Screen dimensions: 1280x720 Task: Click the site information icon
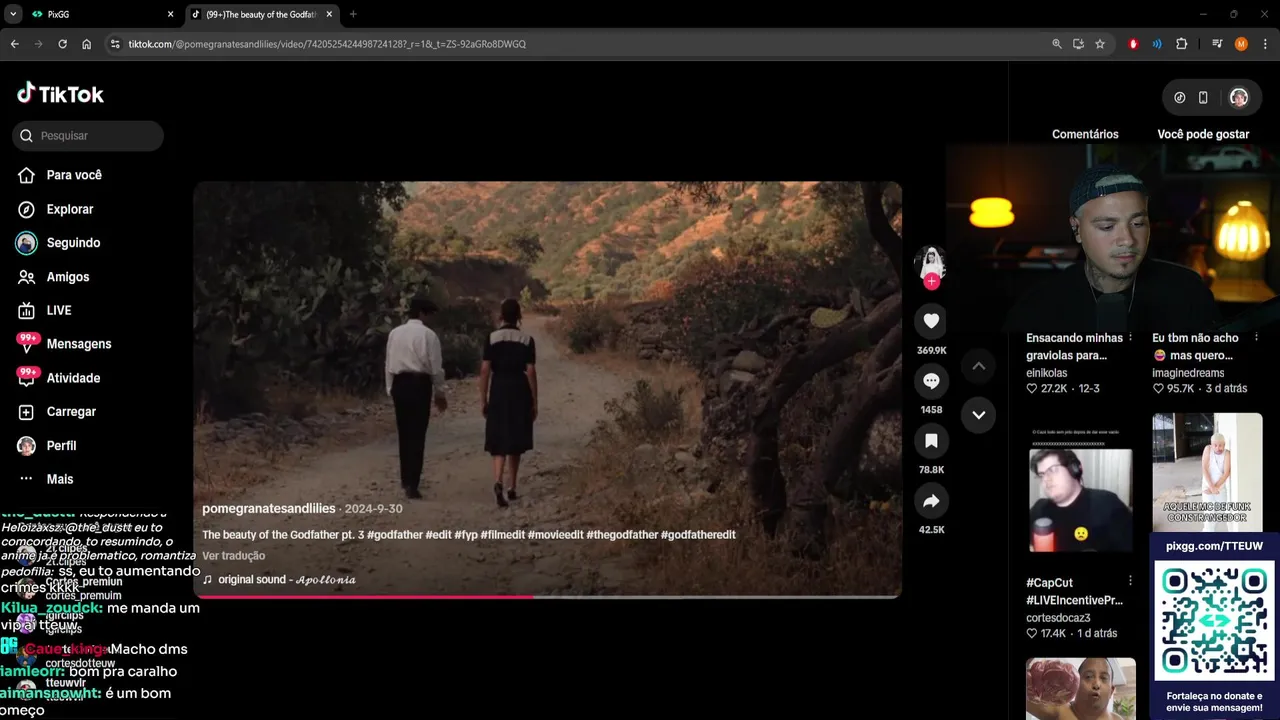click(115, 44)
